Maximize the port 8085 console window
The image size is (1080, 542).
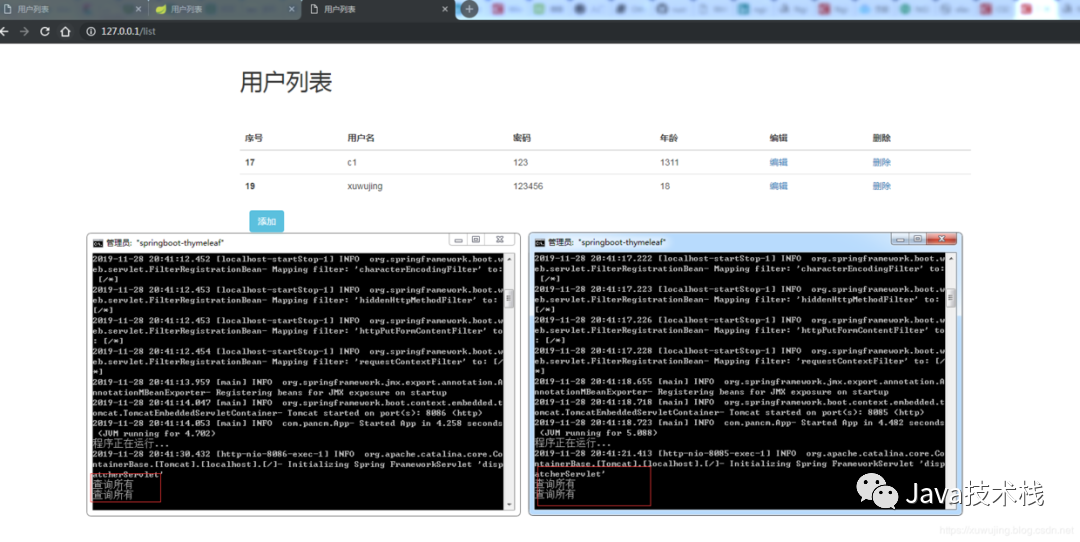click(x=917, y=239)
